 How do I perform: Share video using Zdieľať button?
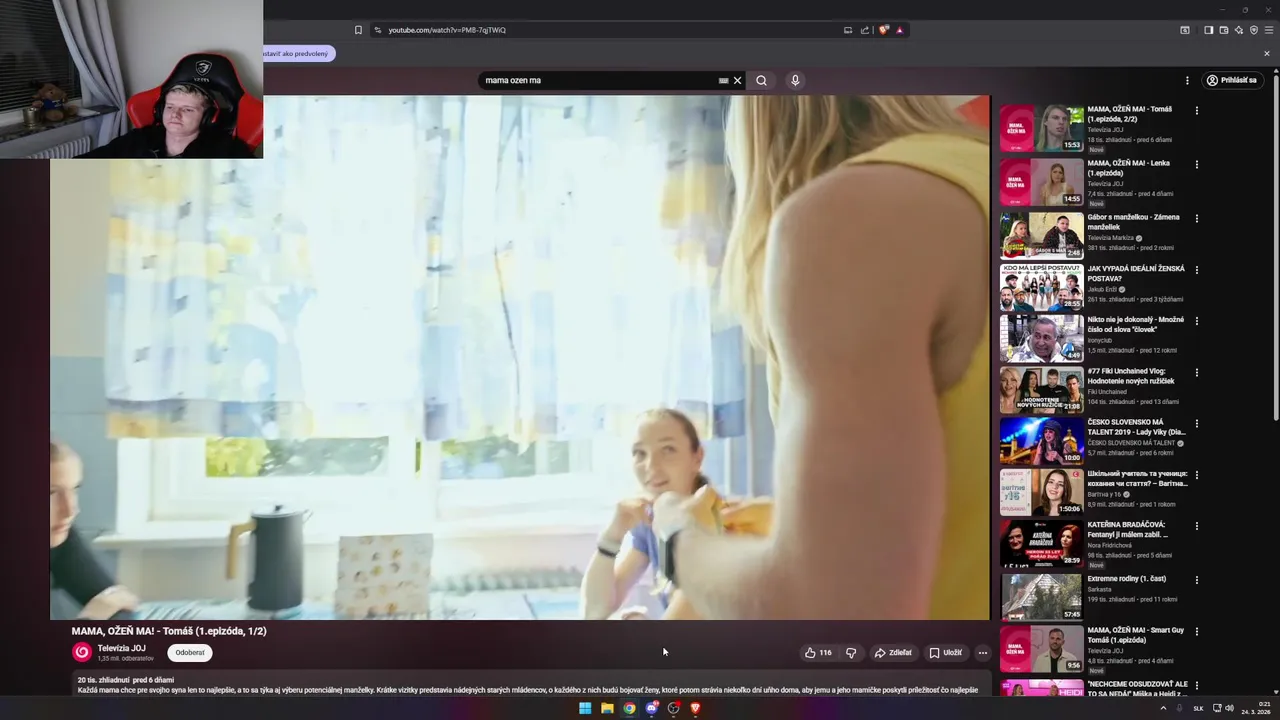point(893,652)
